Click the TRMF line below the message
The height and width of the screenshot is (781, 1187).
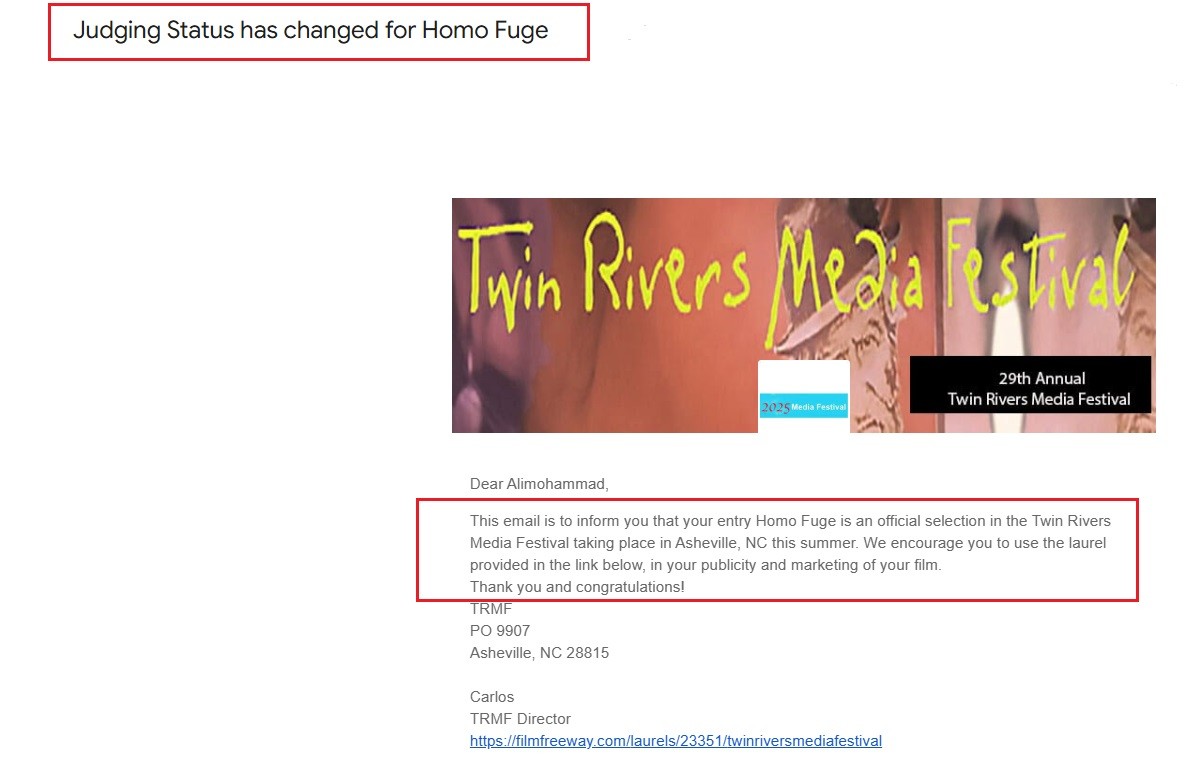(x=491, y=608)
